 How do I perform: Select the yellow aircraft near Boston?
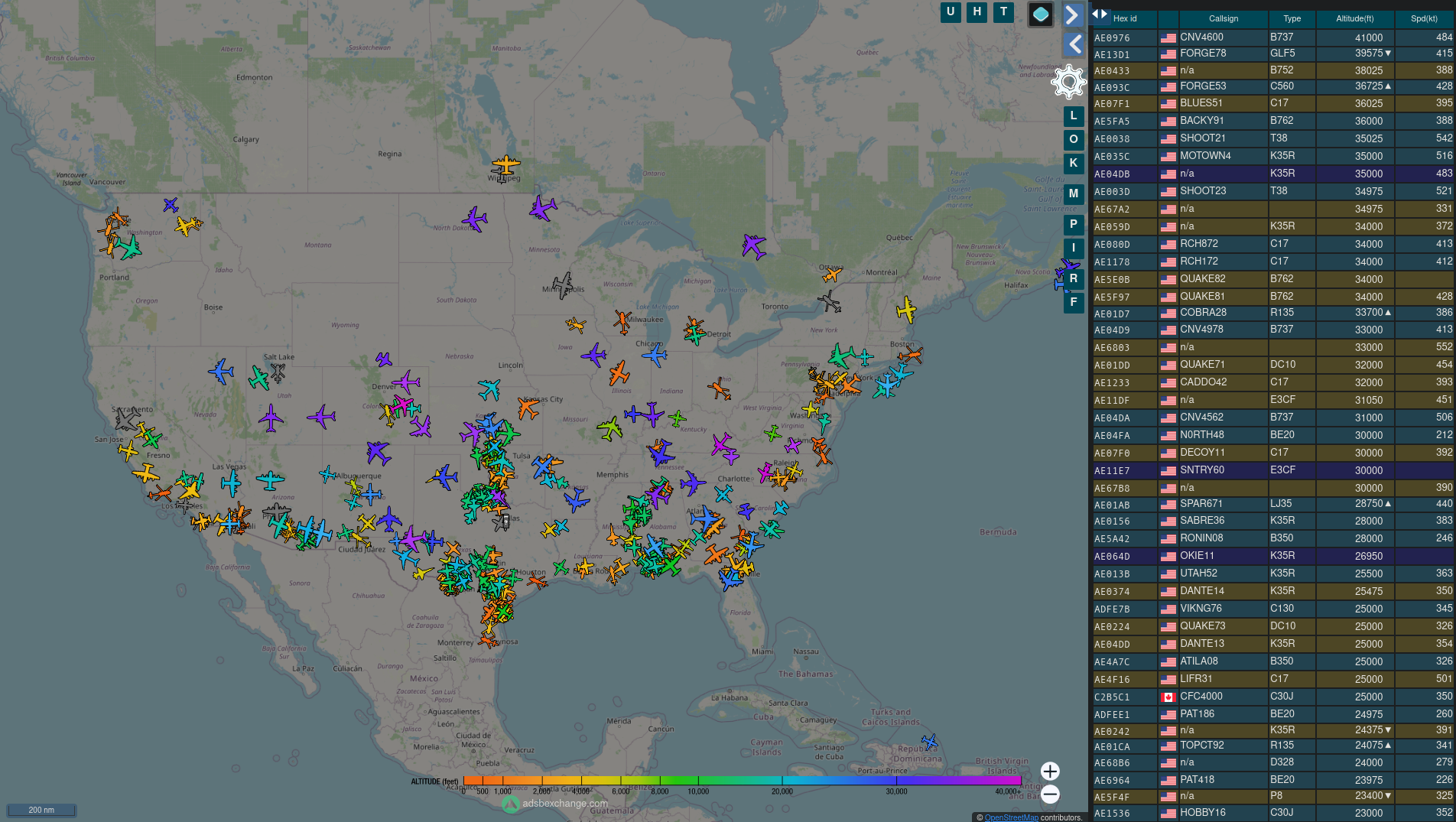(x=906, y=310)
